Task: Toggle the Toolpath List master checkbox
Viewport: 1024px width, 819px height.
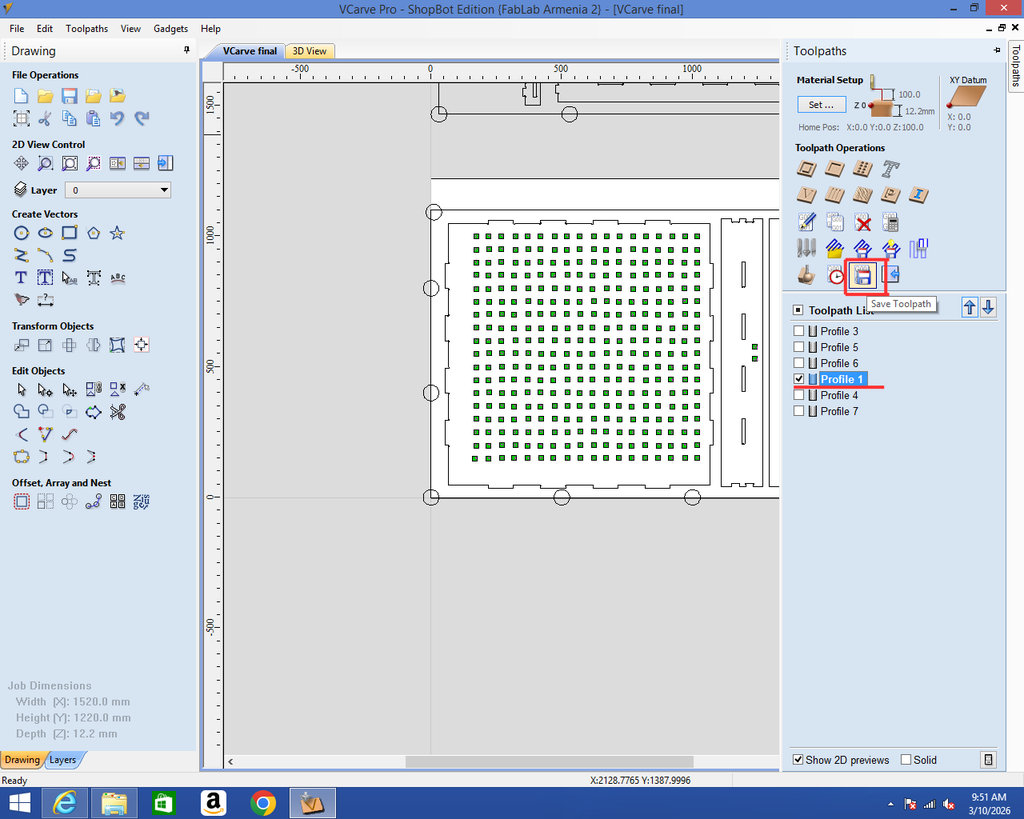Action: point(797,310)
